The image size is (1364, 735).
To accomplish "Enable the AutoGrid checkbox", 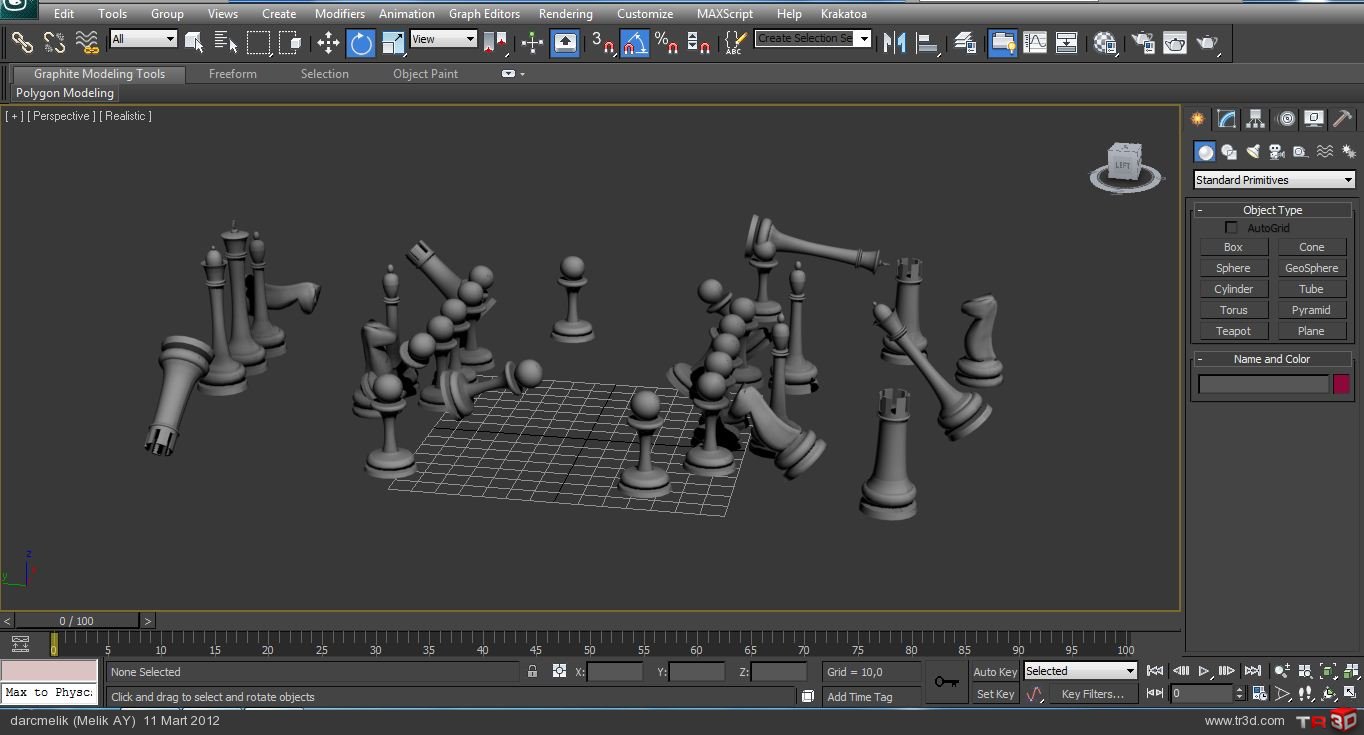I will [1231, 228].
